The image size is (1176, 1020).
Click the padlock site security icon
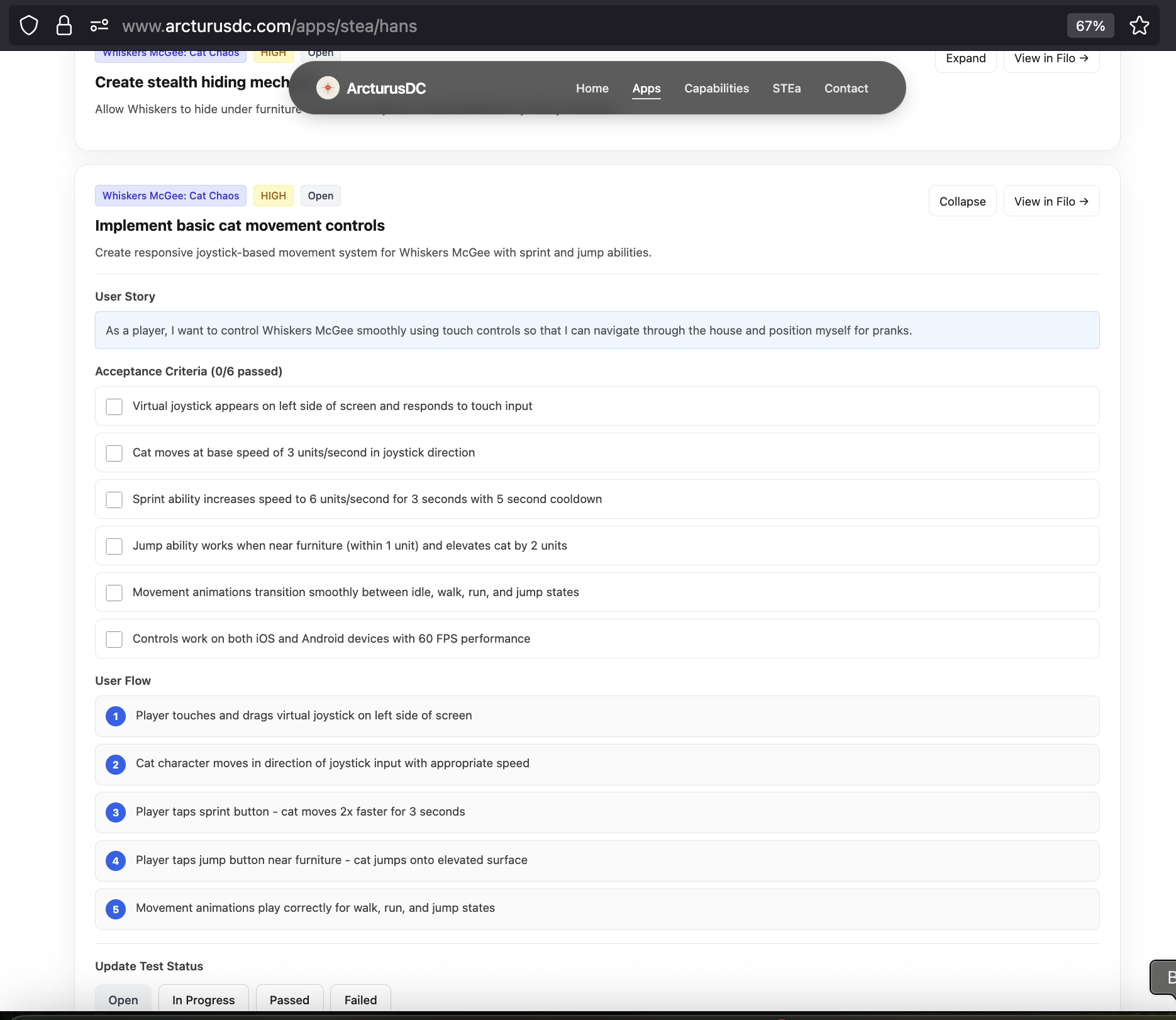[64, 26]
